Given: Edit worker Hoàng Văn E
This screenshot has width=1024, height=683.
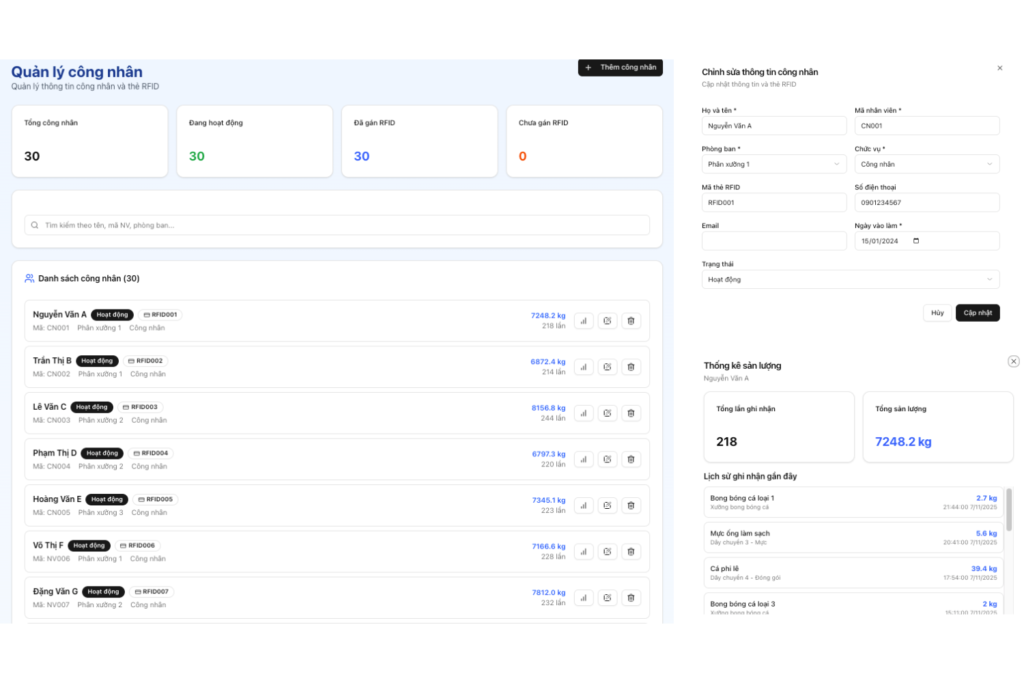Looking at the screenshot, I should tap(607, 506).
